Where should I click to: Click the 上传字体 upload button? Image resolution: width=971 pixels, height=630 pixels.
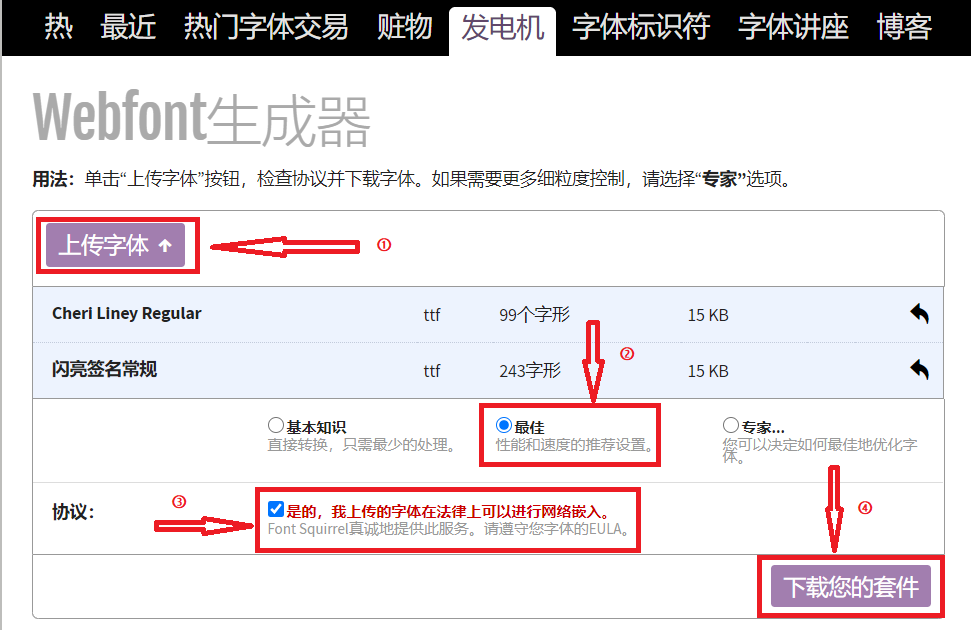coord(116,245)
